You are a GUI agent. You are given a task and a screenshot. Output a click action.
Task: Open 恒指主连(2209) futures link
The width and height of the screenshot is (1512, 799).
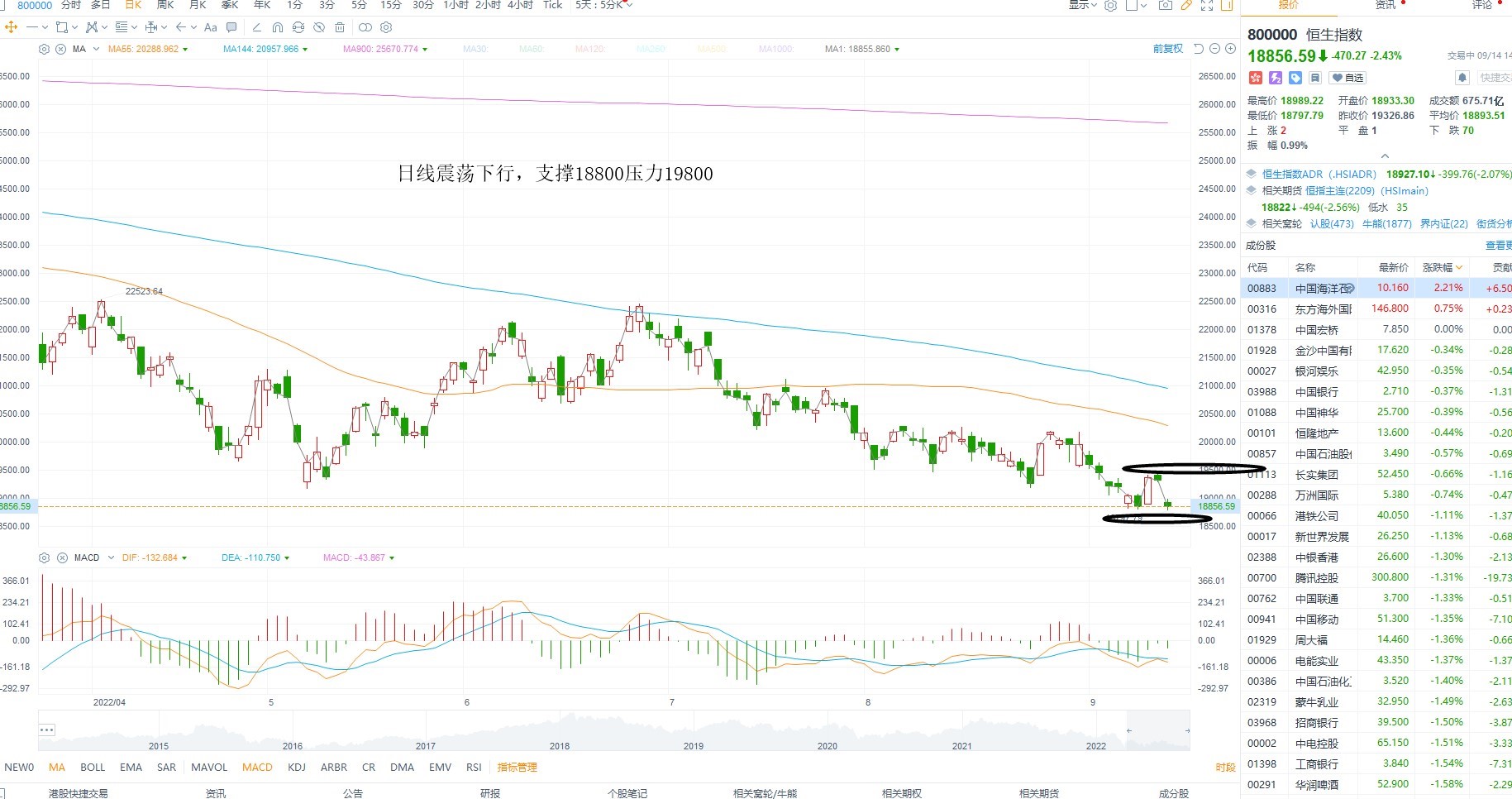click(x=1367, y=190)
